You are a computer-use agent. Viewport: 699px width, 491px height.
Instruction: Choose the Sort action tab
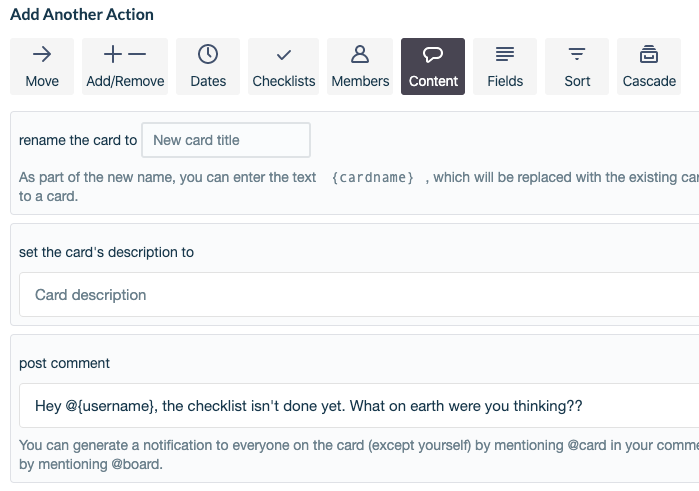pos(577,66)
